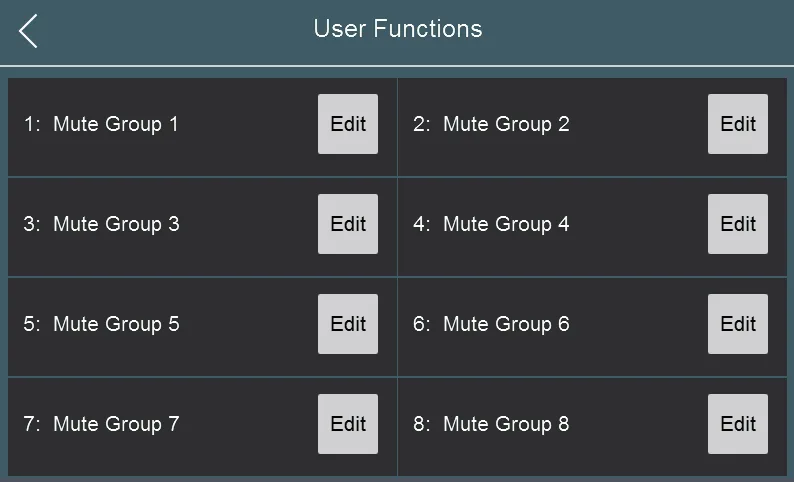
Task: Select the '2: Mute Group 2' label
Action: tap(491, 125)
